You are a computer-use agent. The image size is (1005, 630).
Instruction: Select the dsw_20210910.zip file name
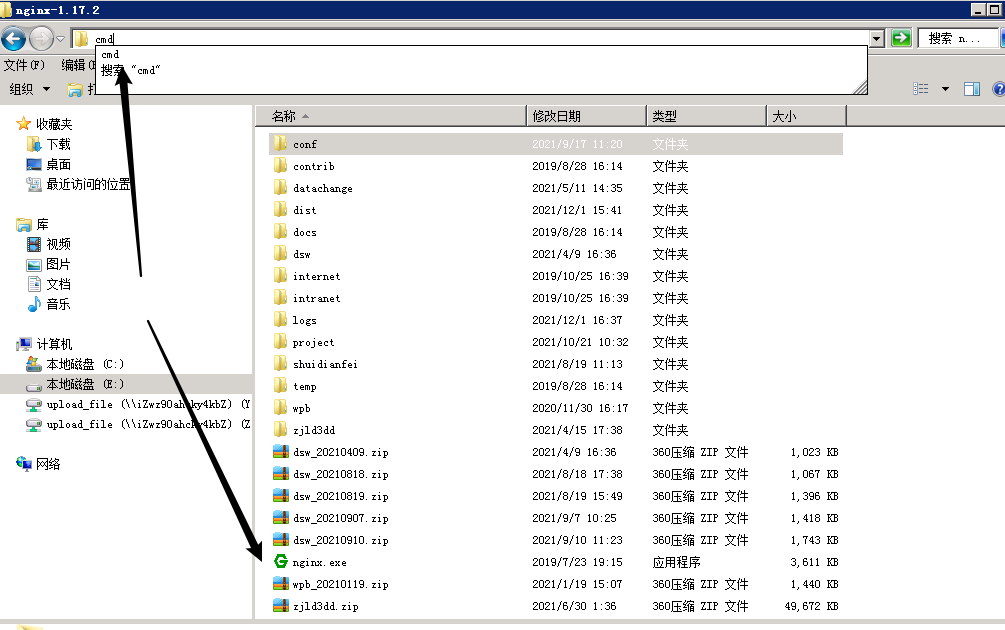340,540
